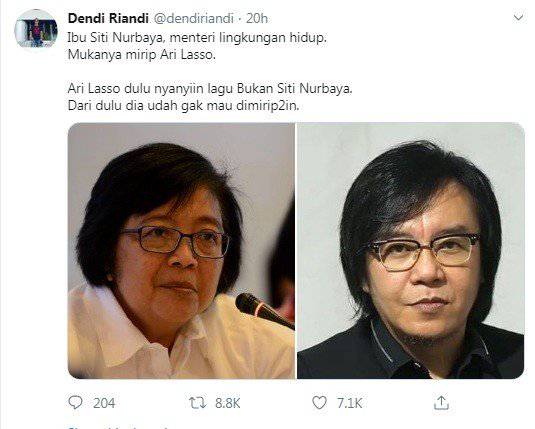This screenshot has width=535, height=429.
Task: Like the tweet with the heart icon
Action: [x=319, y=403]
